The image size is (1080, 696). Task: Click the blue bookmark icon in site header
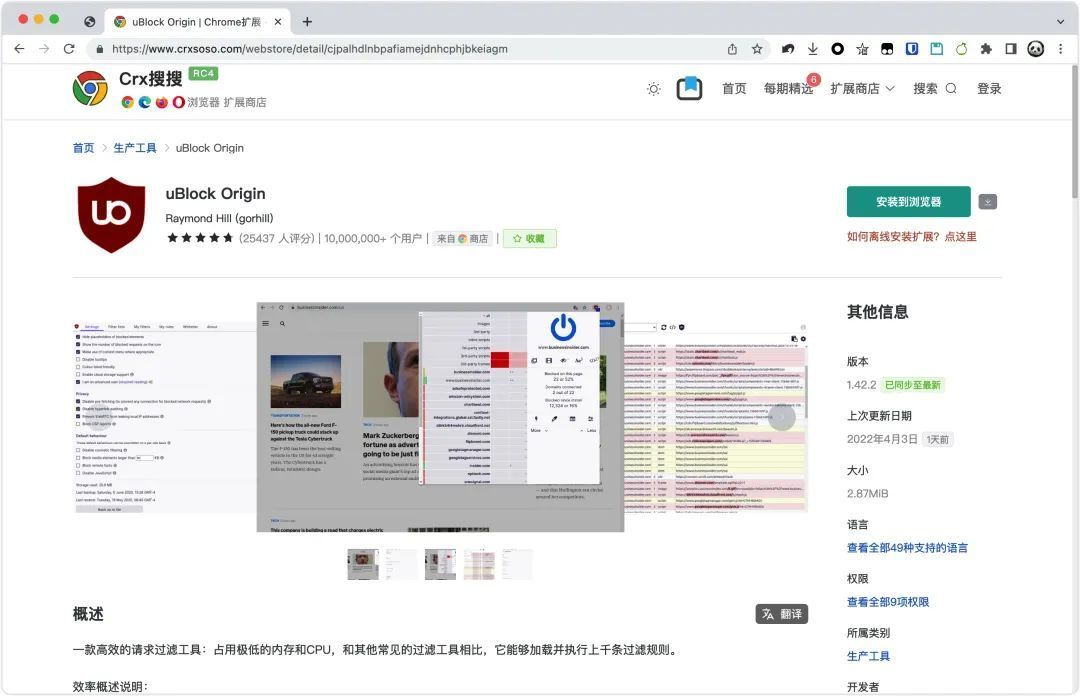[689, 89]
